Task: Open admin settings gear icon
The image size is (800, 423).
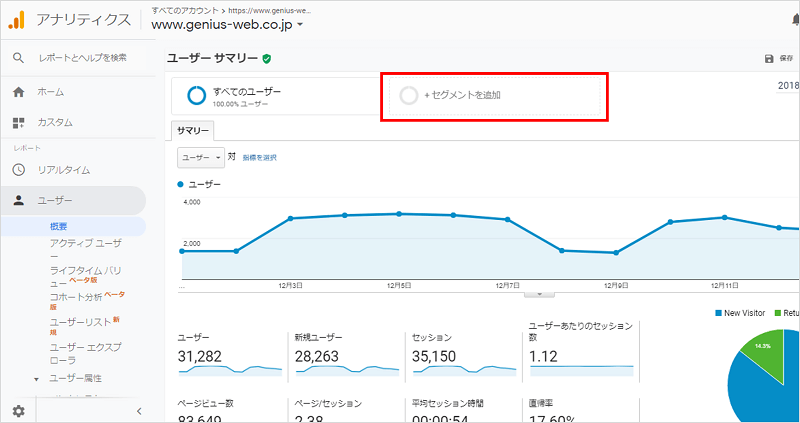Action: tap(18, 411)
